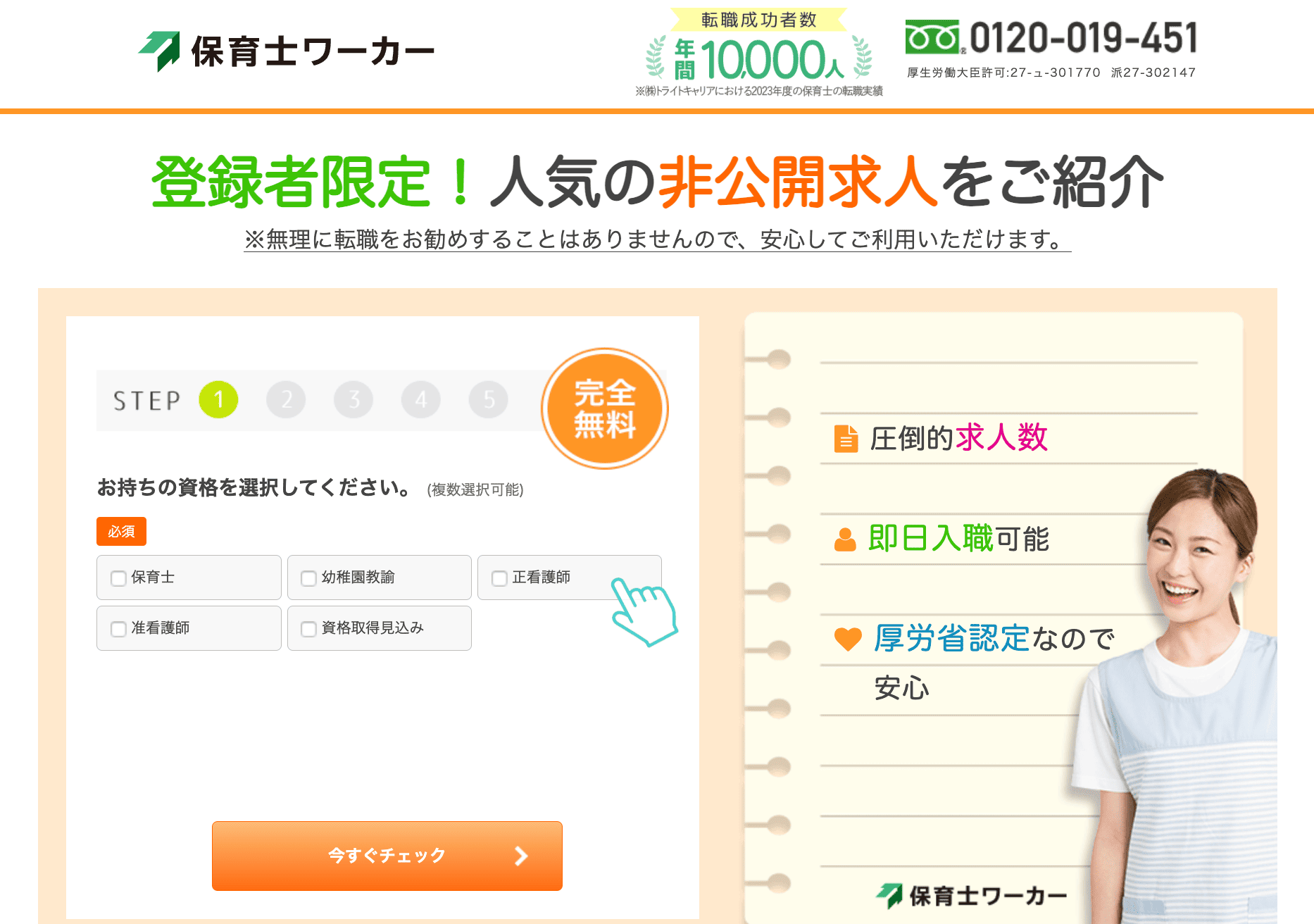Click the arrow on 今すぐチェック button
The image size is (1314, 924).
[521, 856]
